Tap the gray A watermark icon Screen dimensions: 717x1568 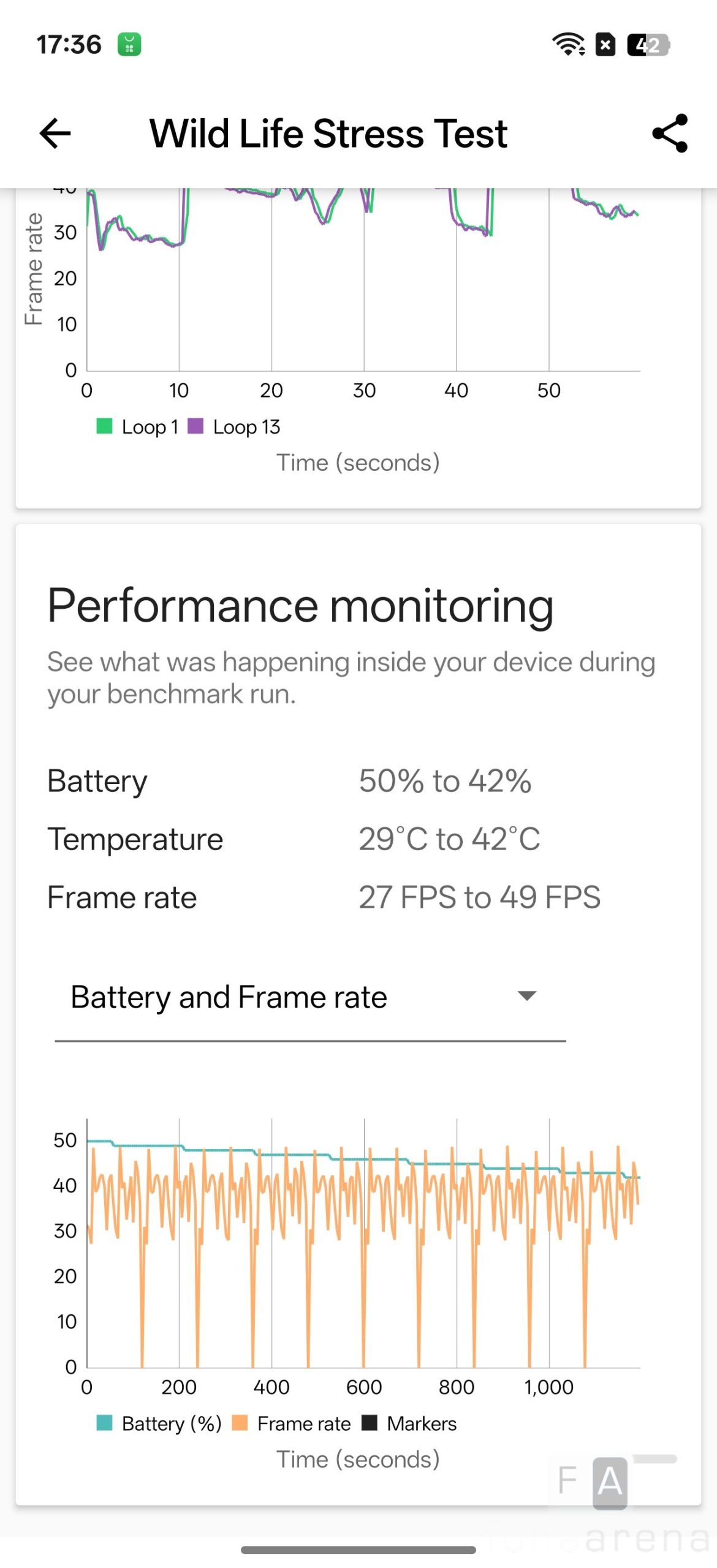click(610, 1482)
